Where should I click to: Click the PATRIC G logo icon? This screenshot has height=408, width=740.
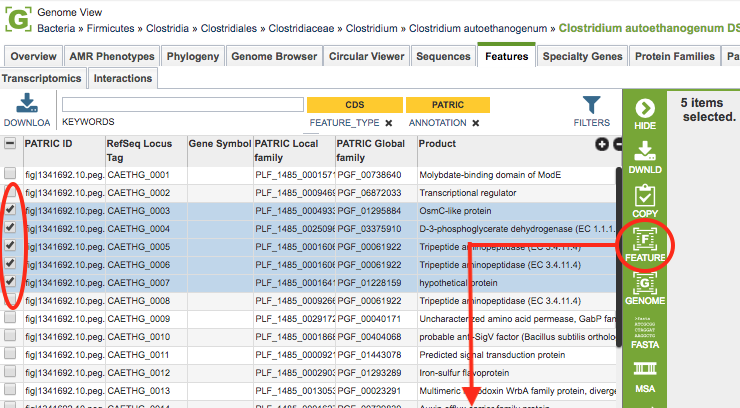18,19
